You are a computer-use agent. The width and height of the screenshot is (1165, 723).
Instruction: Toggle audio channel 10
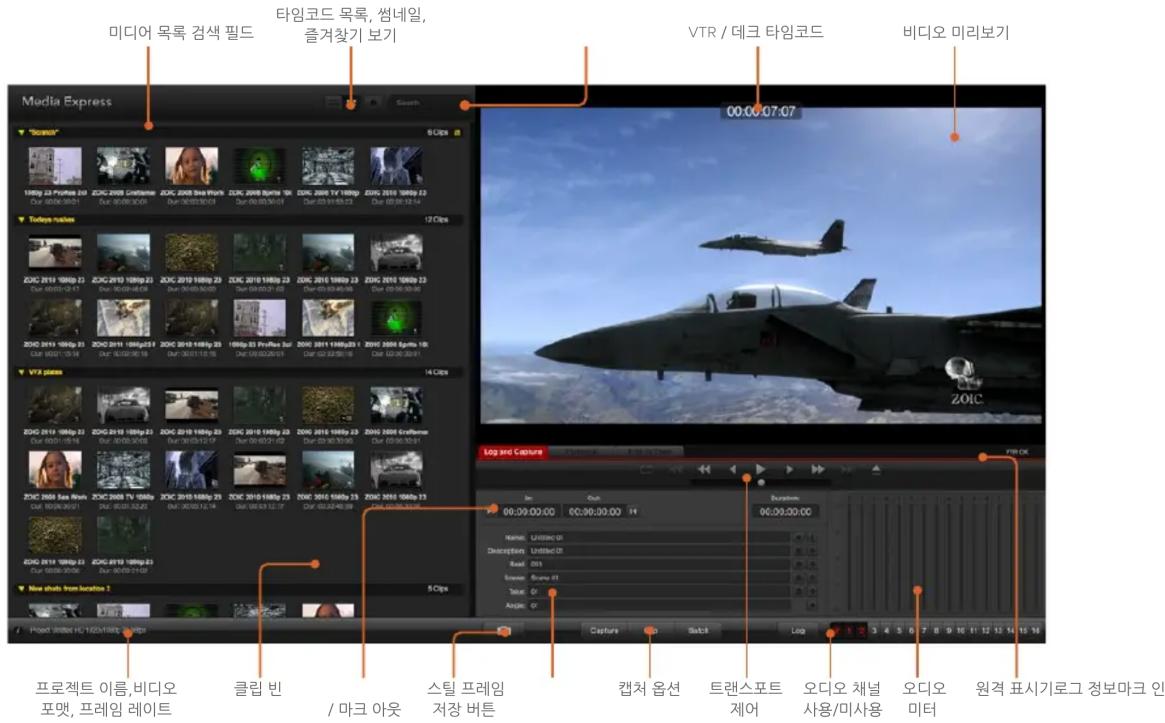(961, 631)
